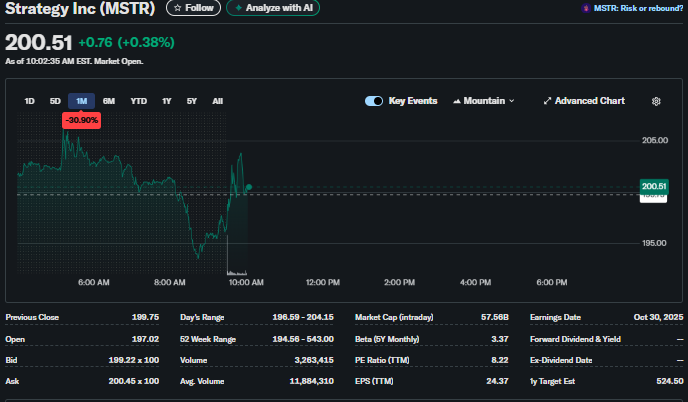Image resolution: width=688 pixels, height=402 pixels.
Task: Switch chart to 5Y range
Action: 191,101
